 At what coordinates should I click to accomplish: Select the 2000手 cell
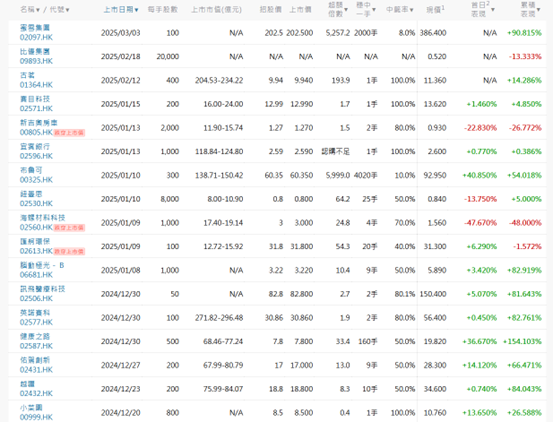(366, 33)
